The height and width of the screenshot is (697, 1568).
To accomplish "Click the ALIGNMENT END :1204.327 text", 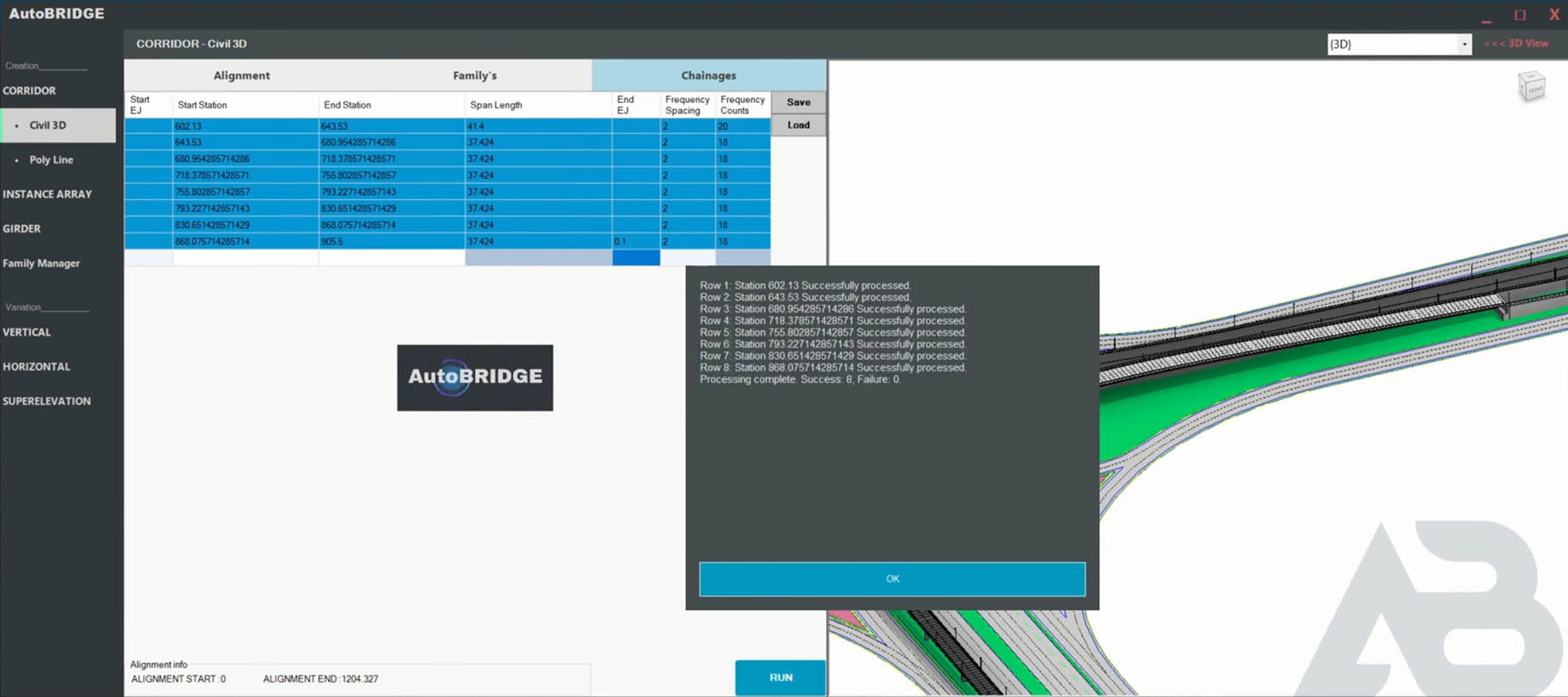I will point(320,679).
